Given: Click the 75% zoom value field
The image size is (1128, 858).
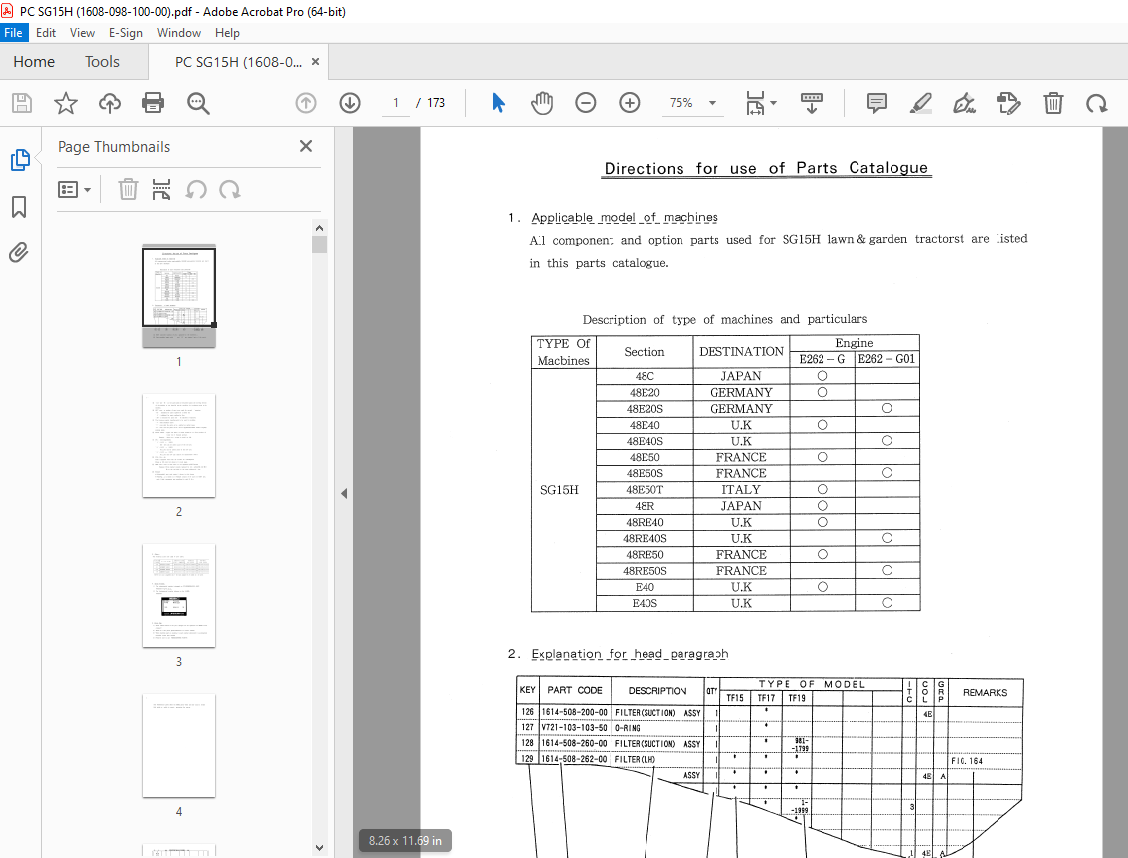Looking at the screenshot, I should 681,103.
